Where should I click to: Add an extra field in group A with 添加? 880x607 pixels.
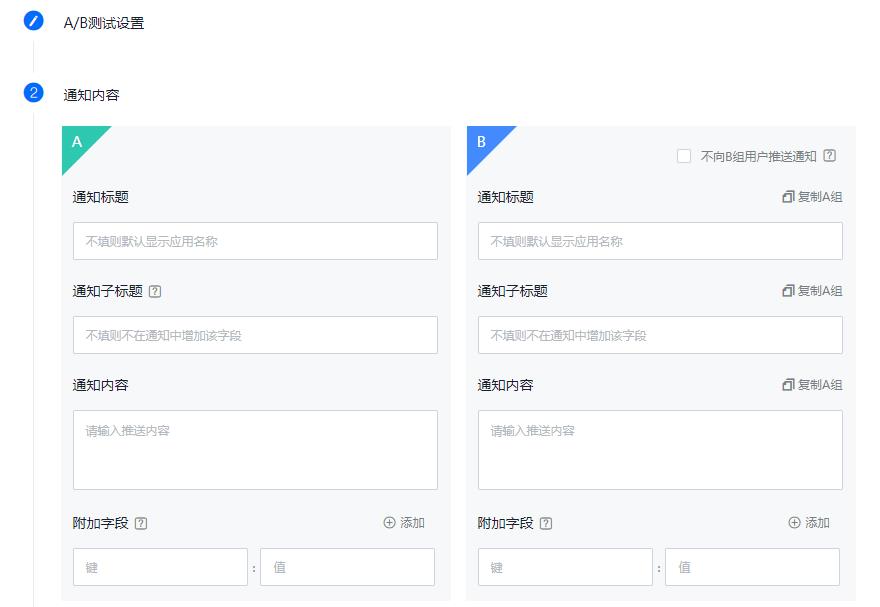coord(404,523)
